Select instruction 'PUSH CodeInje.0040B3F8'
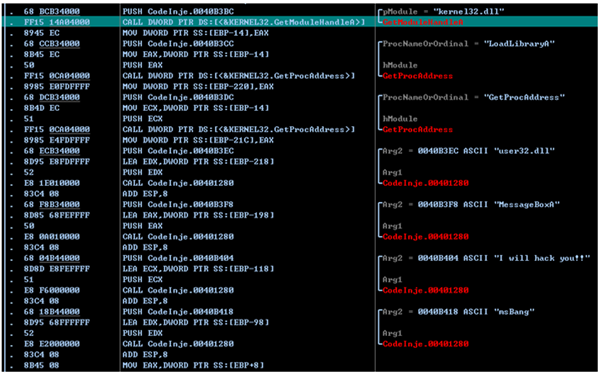The image size is (602, 376). tap(178, 205)
